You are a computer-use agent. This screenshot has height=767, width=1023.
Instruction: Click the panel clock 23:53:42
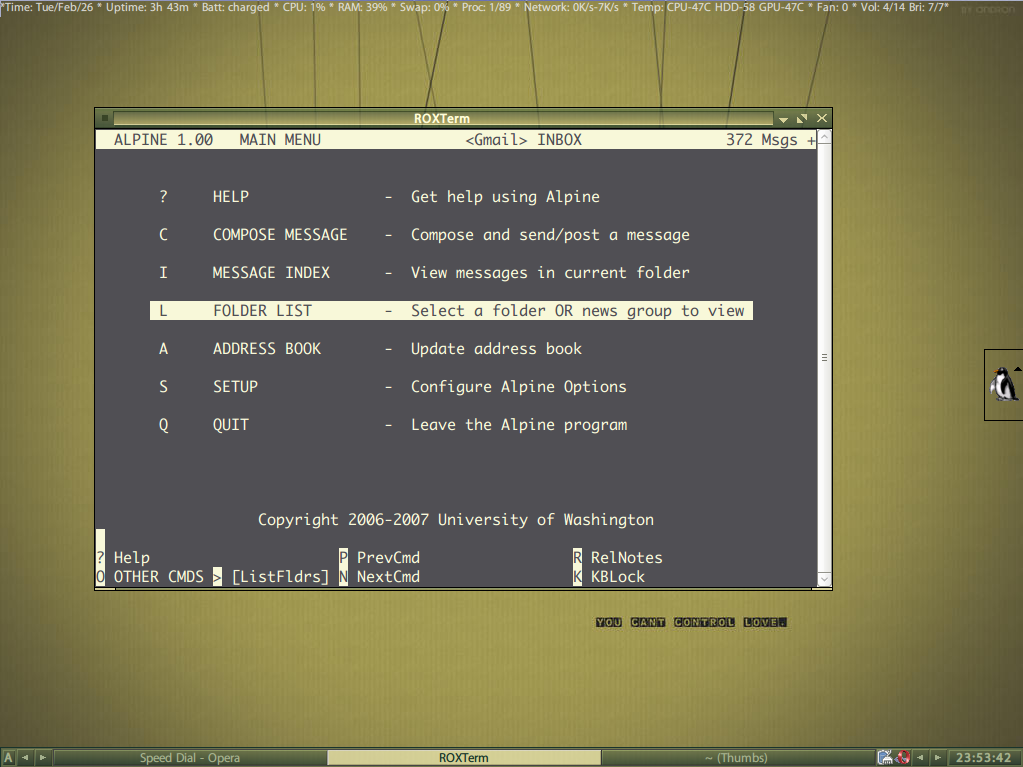983,757
